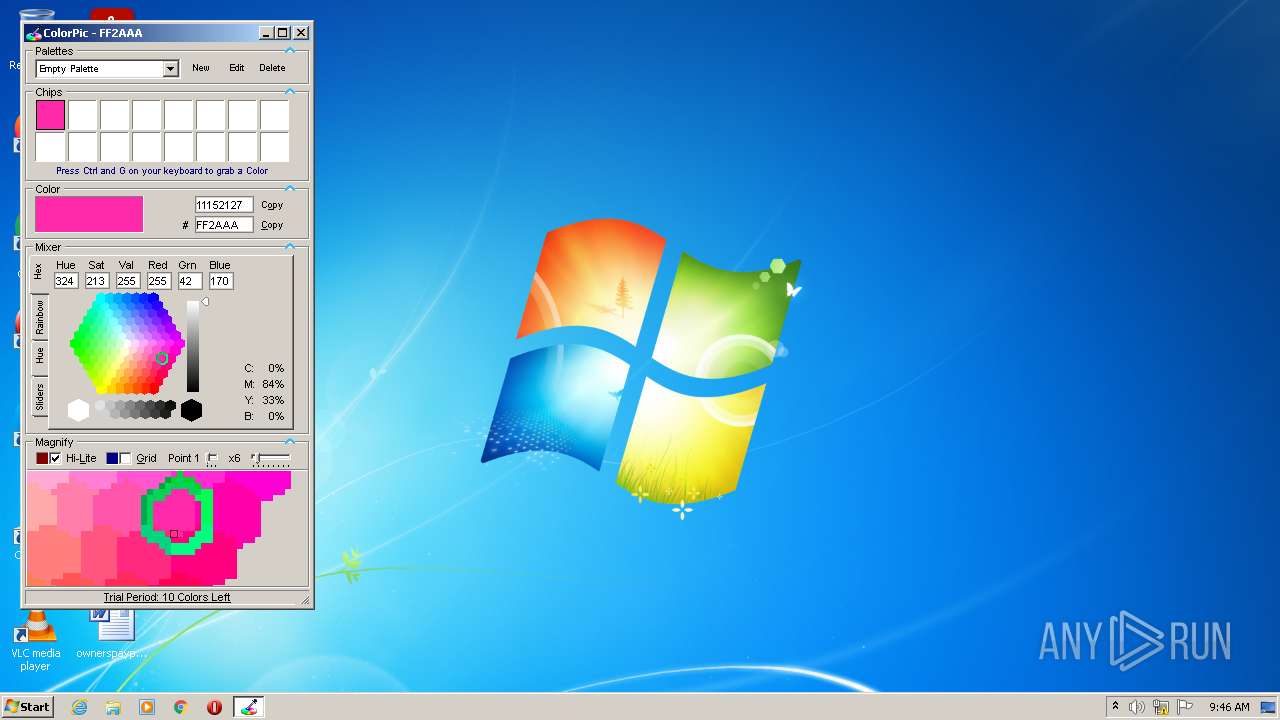Click the navy blue Grid color swatch
Viewport: 1280px width, 720px height.
[112, 459]
